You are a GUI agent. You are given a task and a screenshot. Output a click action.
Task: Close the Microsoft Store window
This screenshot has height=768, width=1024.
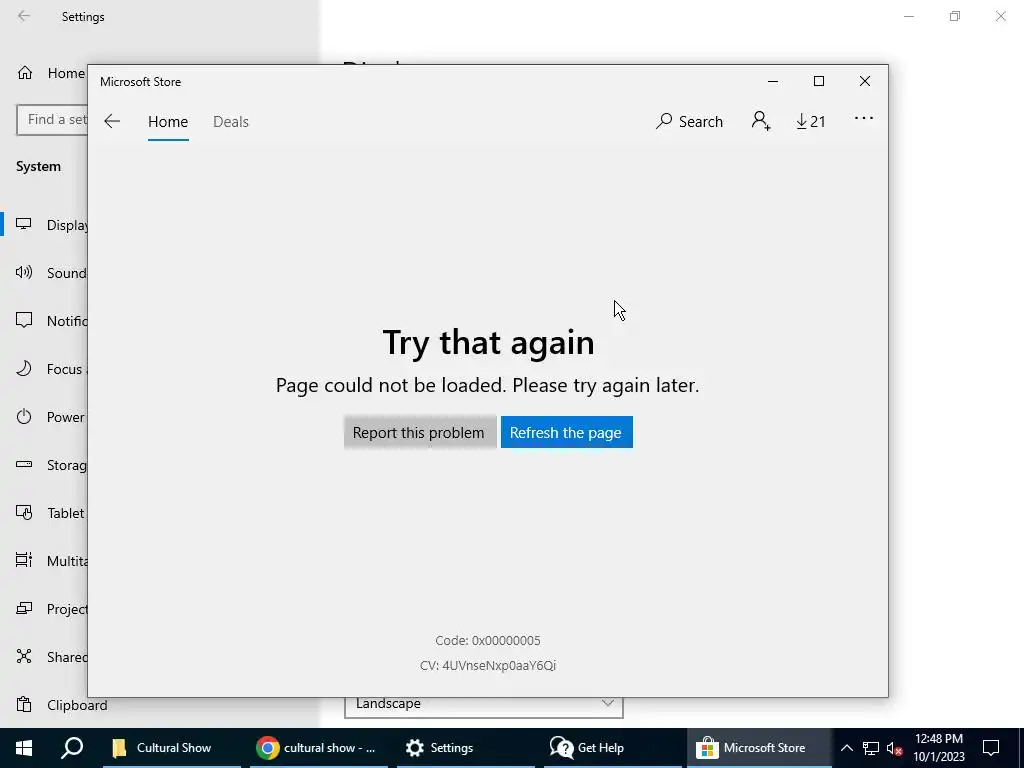[865, 82]
